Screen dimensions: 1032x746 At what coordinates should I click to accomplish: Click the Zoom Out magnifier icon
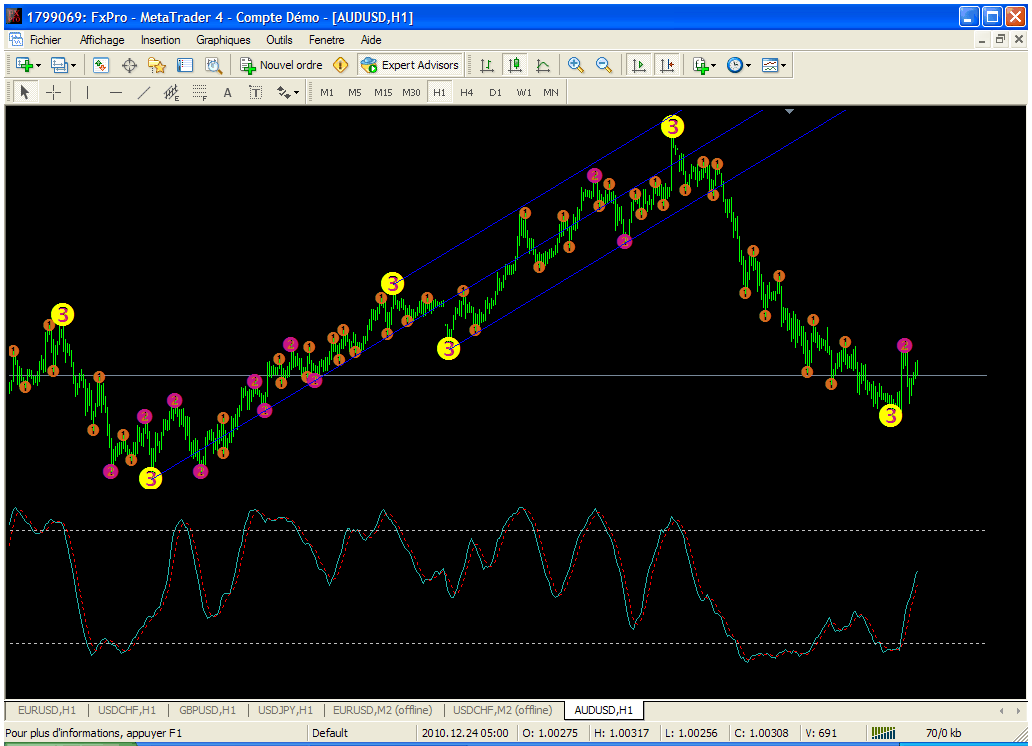(604, 65)
